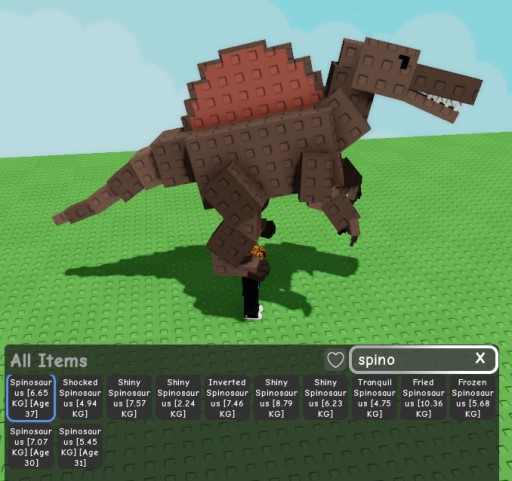This screenshot has height=481, width=512.
Task: Pick Shiny Spinosaurus 6.23 KG item
Action: click(x=325, y=398)
